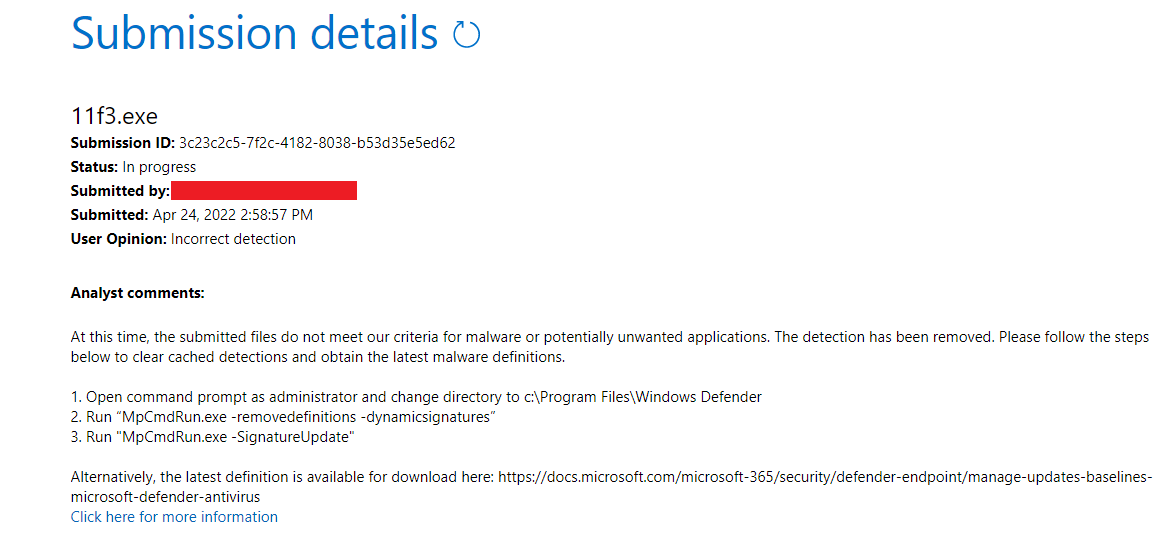This screenshot has width=1165, height=539.
Task: Click the User Opinion label
Action: pos(118,239)
